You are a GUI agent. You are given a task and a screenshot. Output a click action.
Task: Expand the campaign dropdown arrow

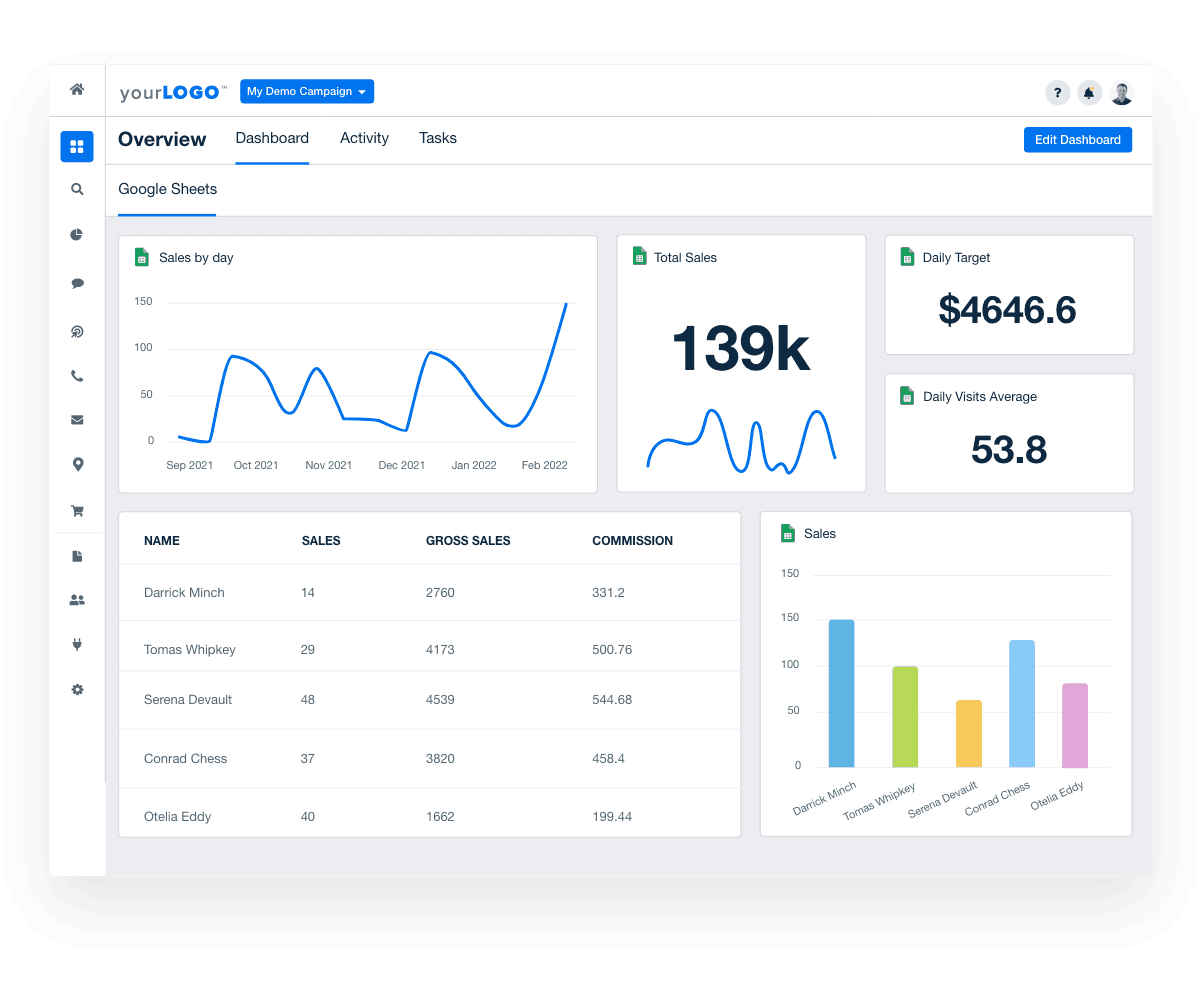click(364, 91)
